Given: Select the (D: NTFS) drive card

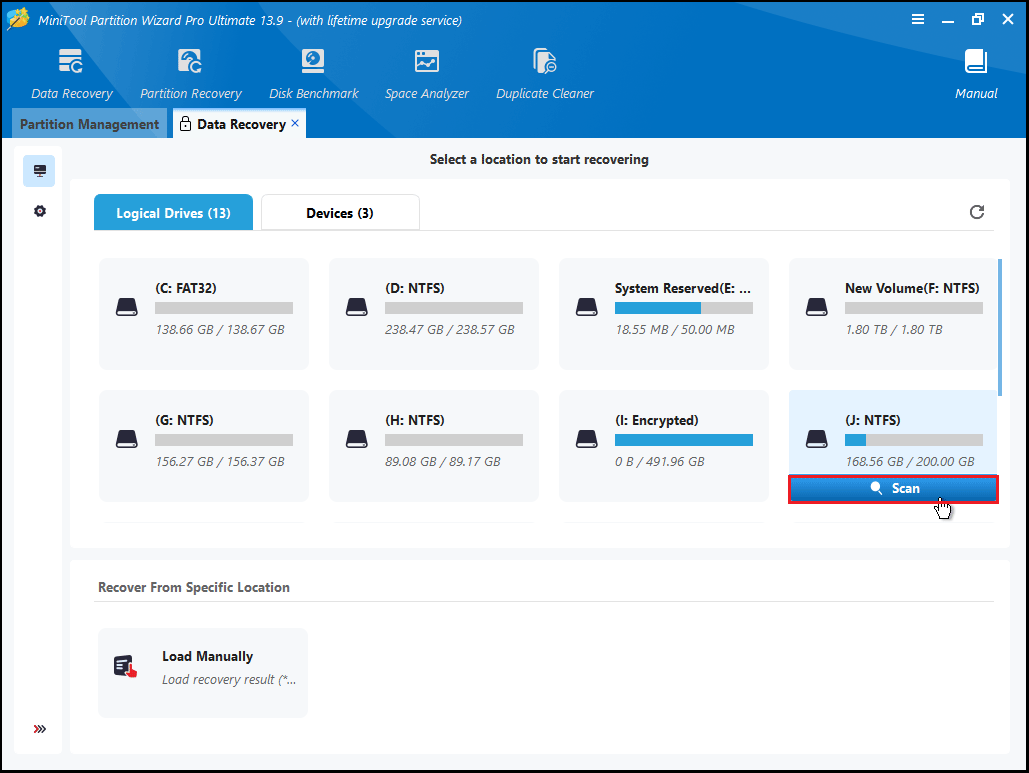Looking at the screenshot, I should [434, 314].
